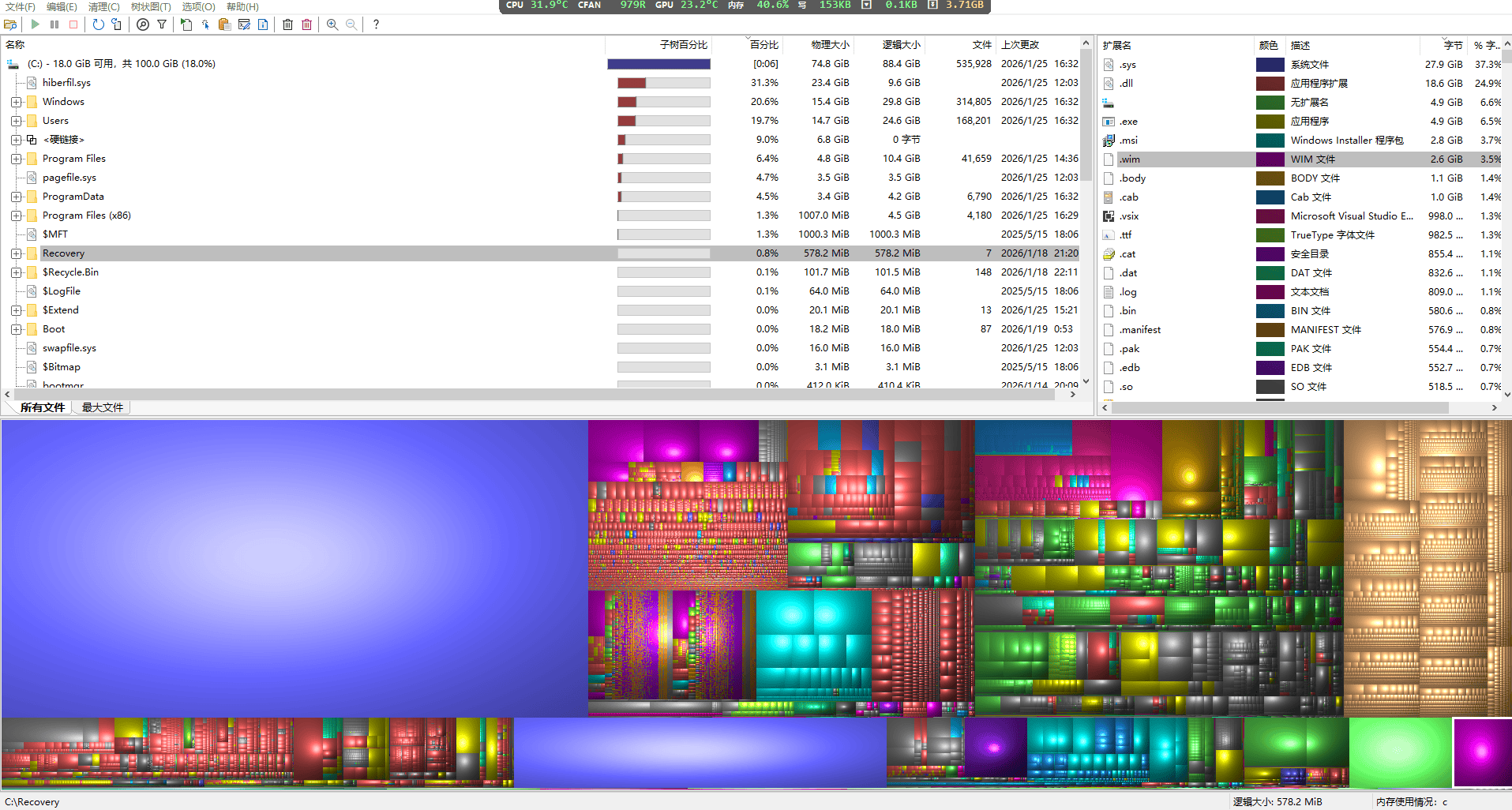The image size is (1512, 810).
Task: Click the circular refresh all arrow icon
Action: (98, 24)
